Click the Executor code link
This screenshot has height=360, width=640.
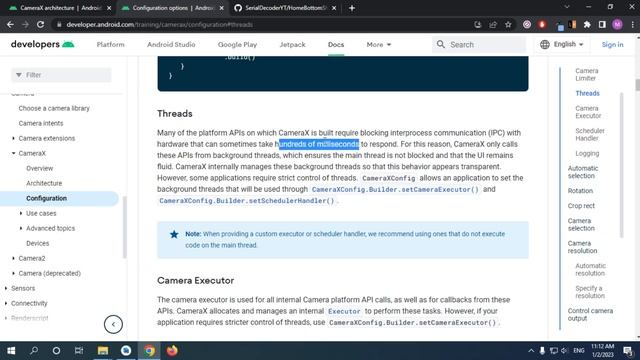pos(344,311)
